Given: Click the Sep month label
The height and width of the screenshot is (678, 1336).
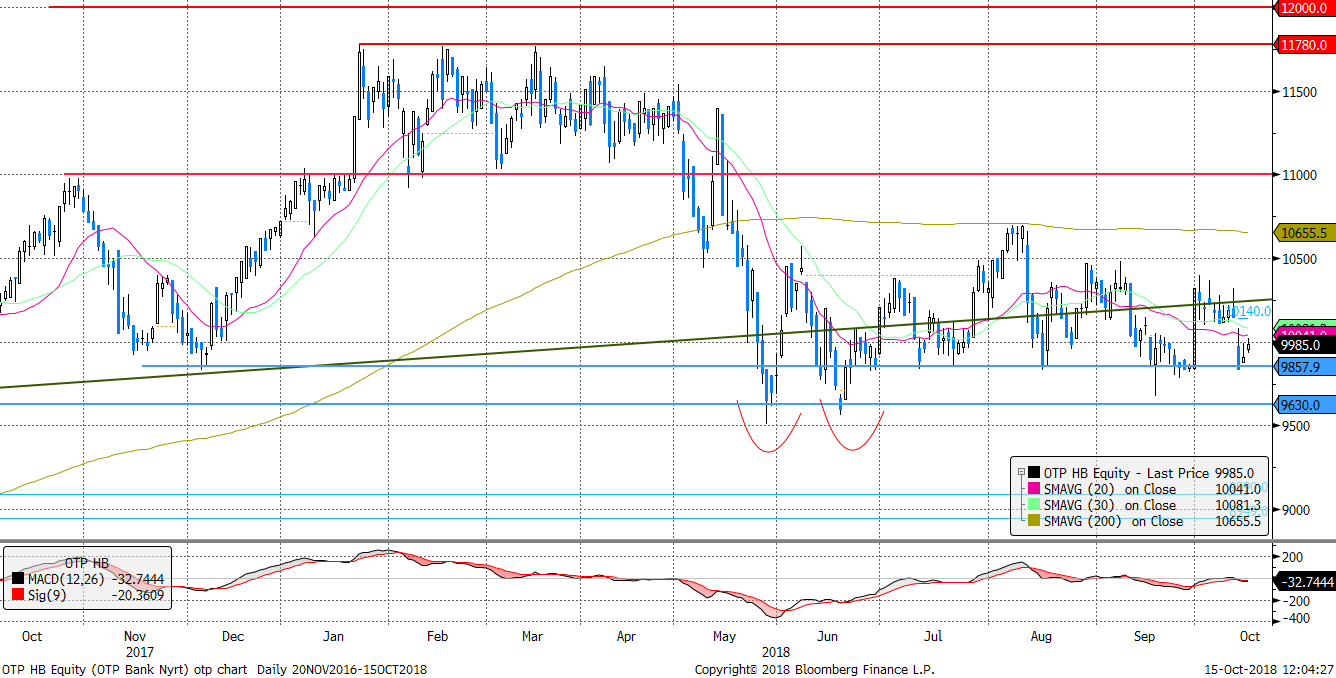Looking at the screenshot, I should pos(1144,636).
